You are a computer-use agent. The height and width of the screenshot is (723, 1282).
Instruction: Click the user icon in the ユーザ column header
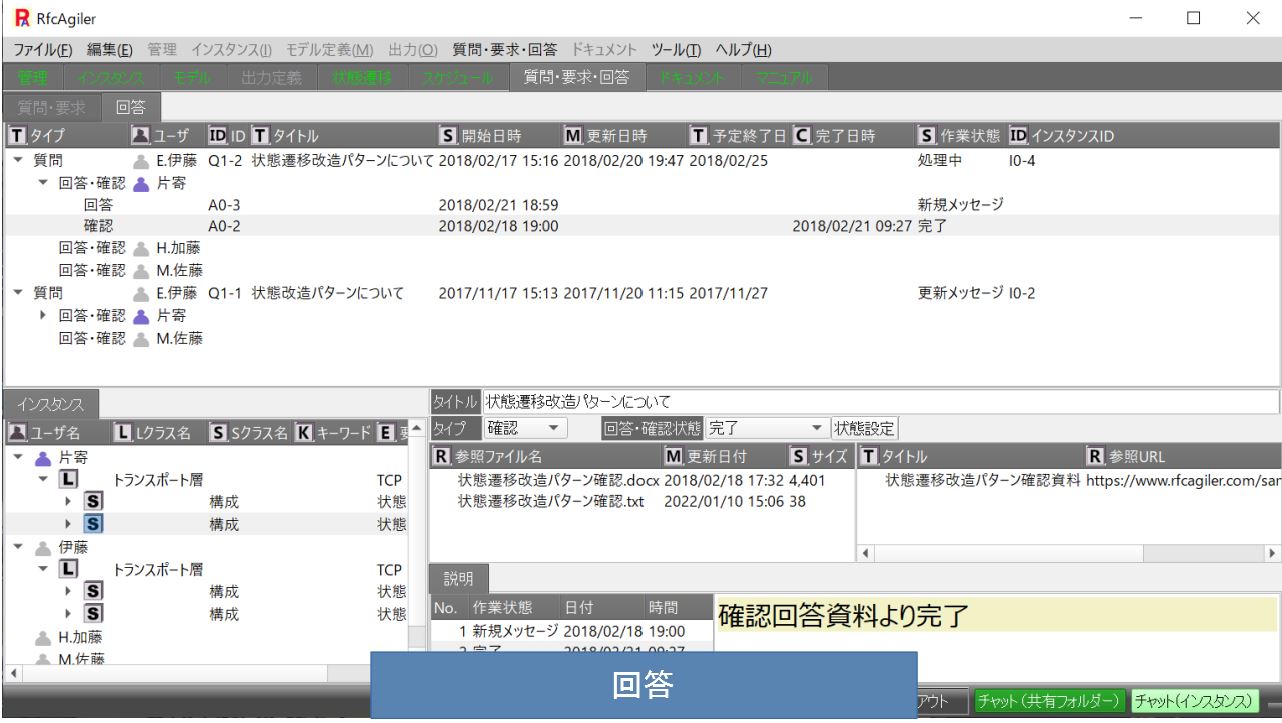coord(140,135)
